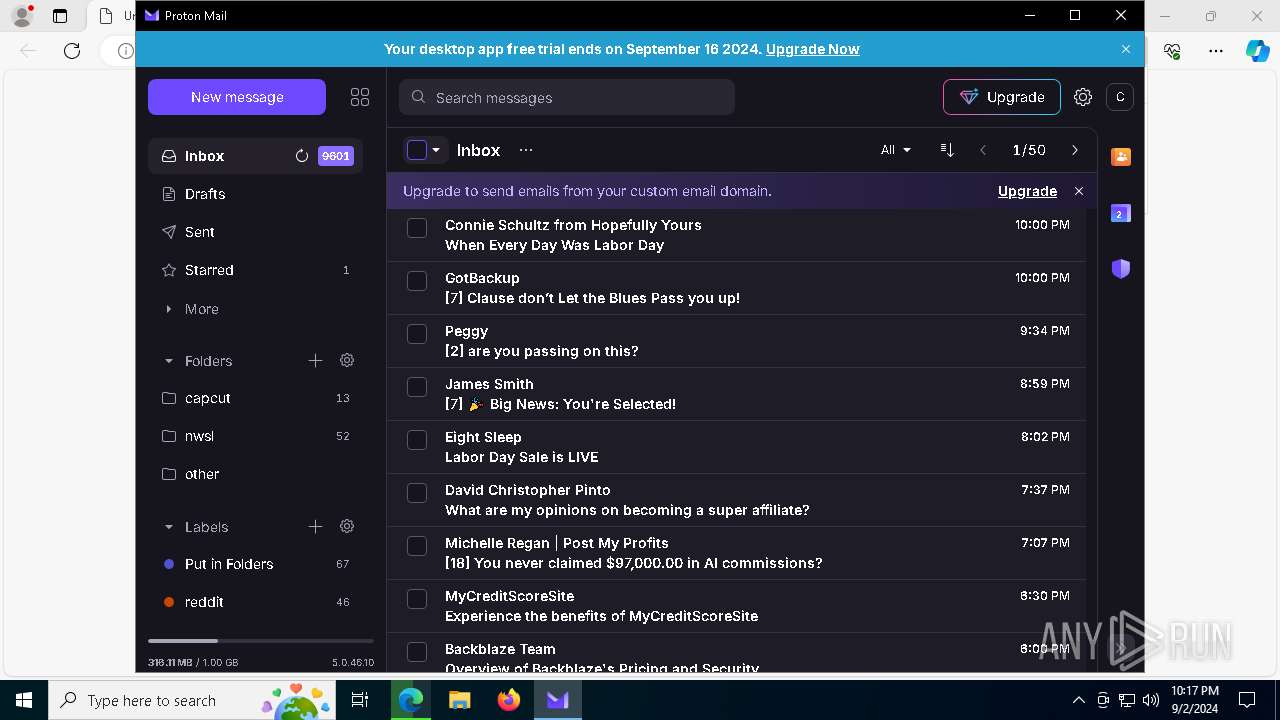Select Connie Schultz email checkbox
The width and height of the screenshot is (1280, 720).
point(417,228)
